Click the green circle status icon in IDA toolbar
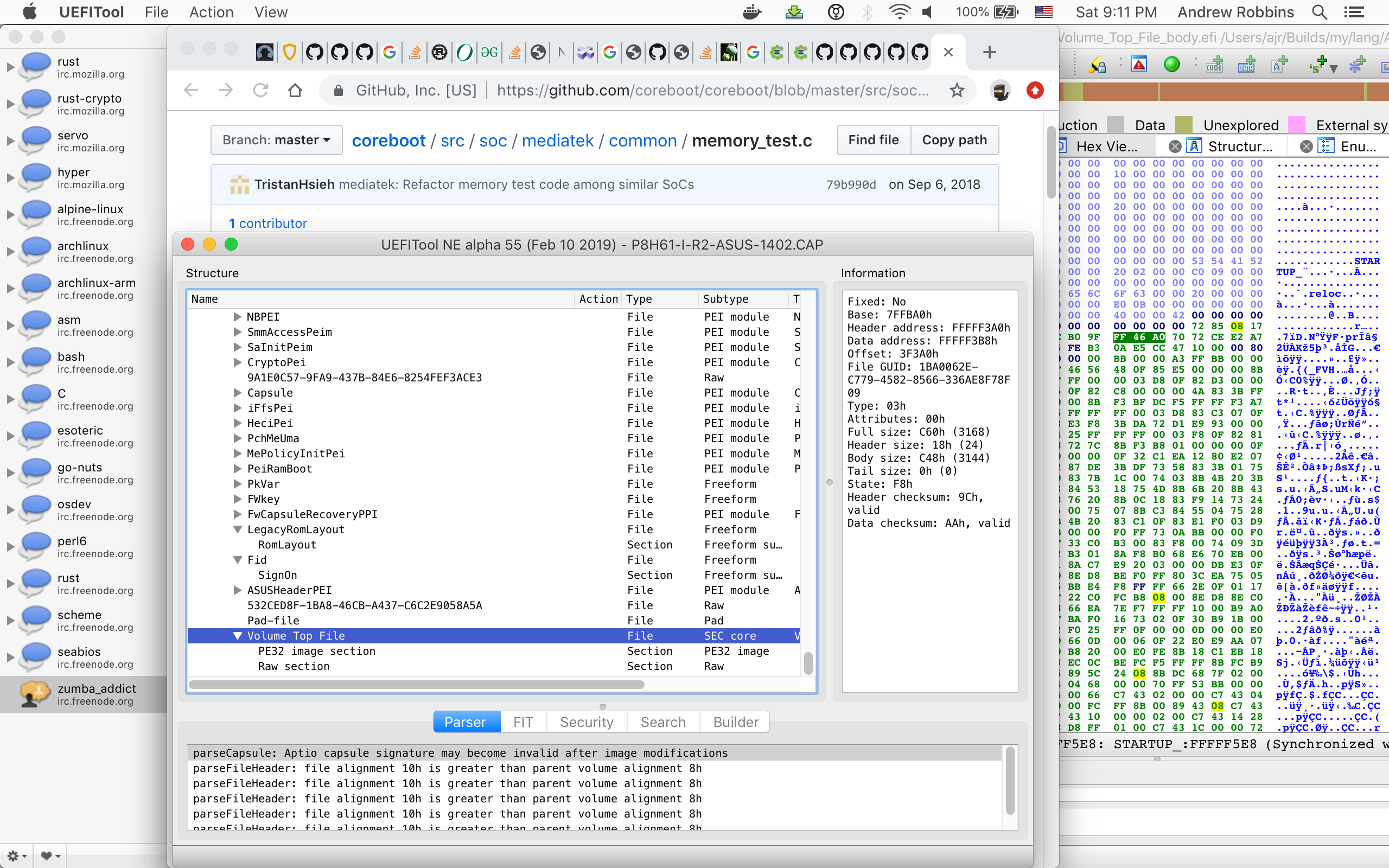The image size is (1389, 868). [1171, 65]
